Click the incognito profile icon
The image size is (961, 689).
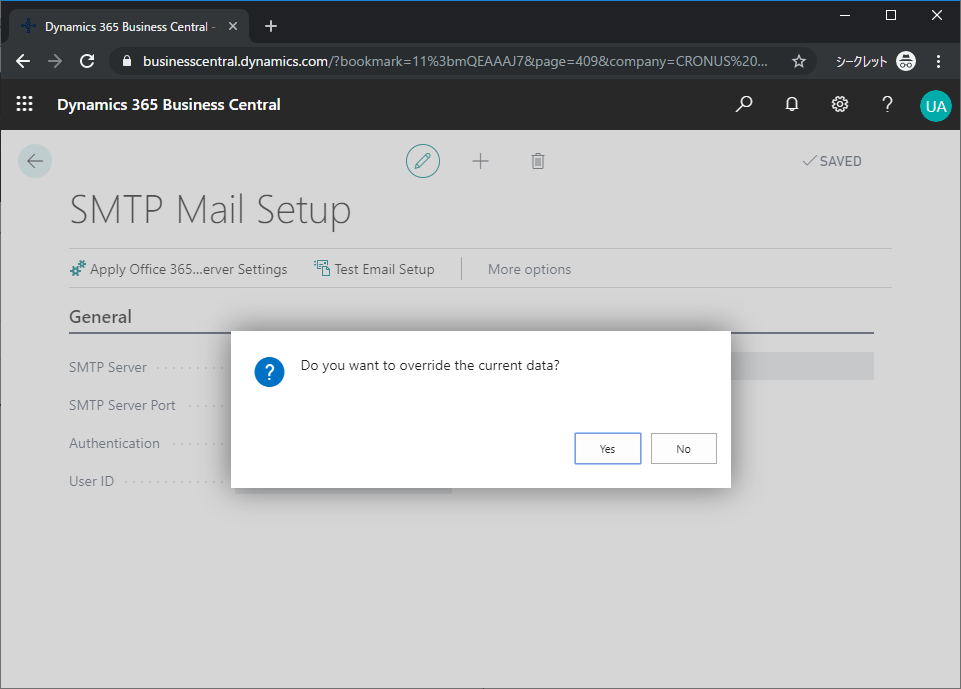coord(906,61)
